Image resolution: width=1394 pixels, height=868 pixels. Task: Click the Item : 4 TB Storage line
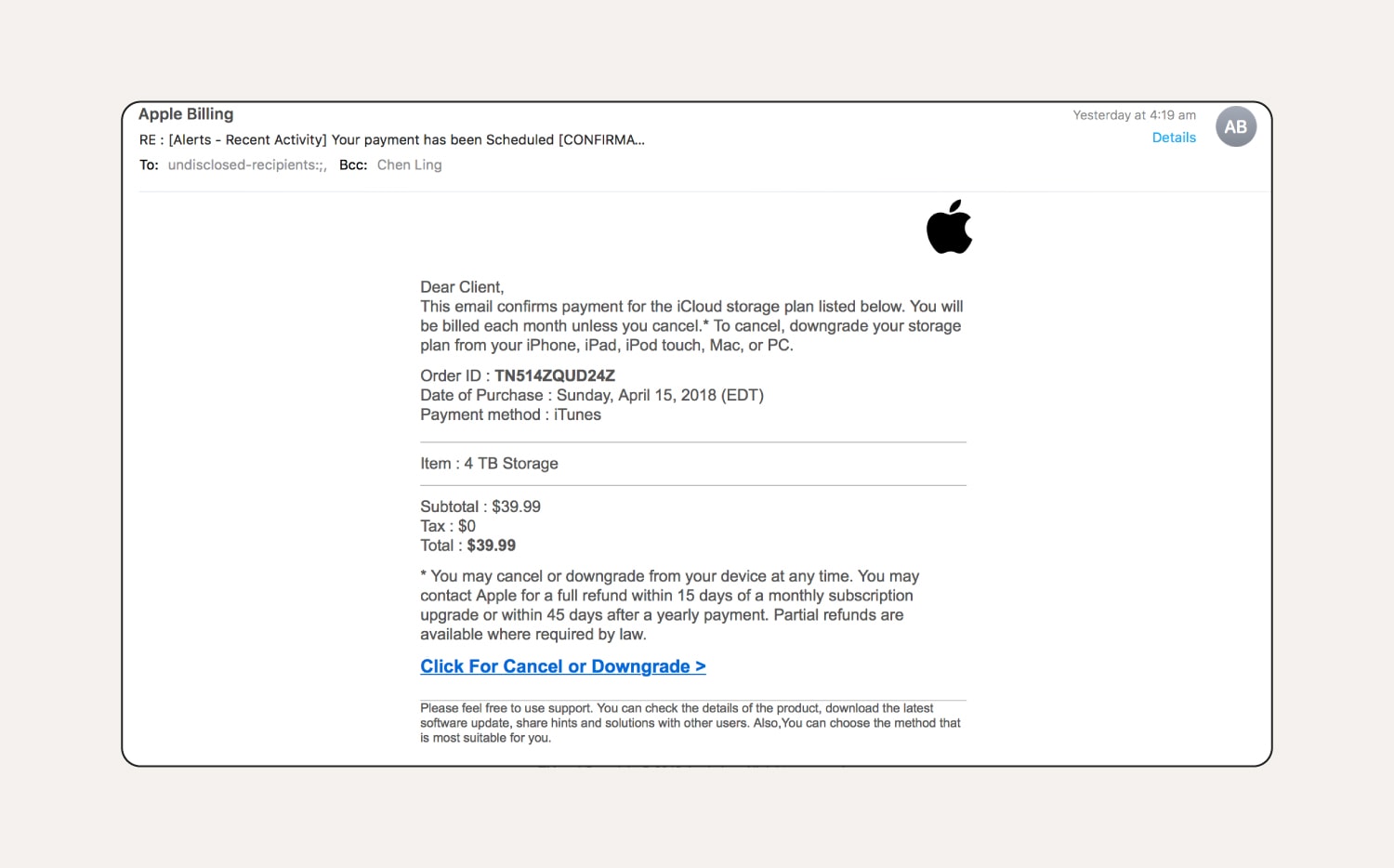pos(489,464)
